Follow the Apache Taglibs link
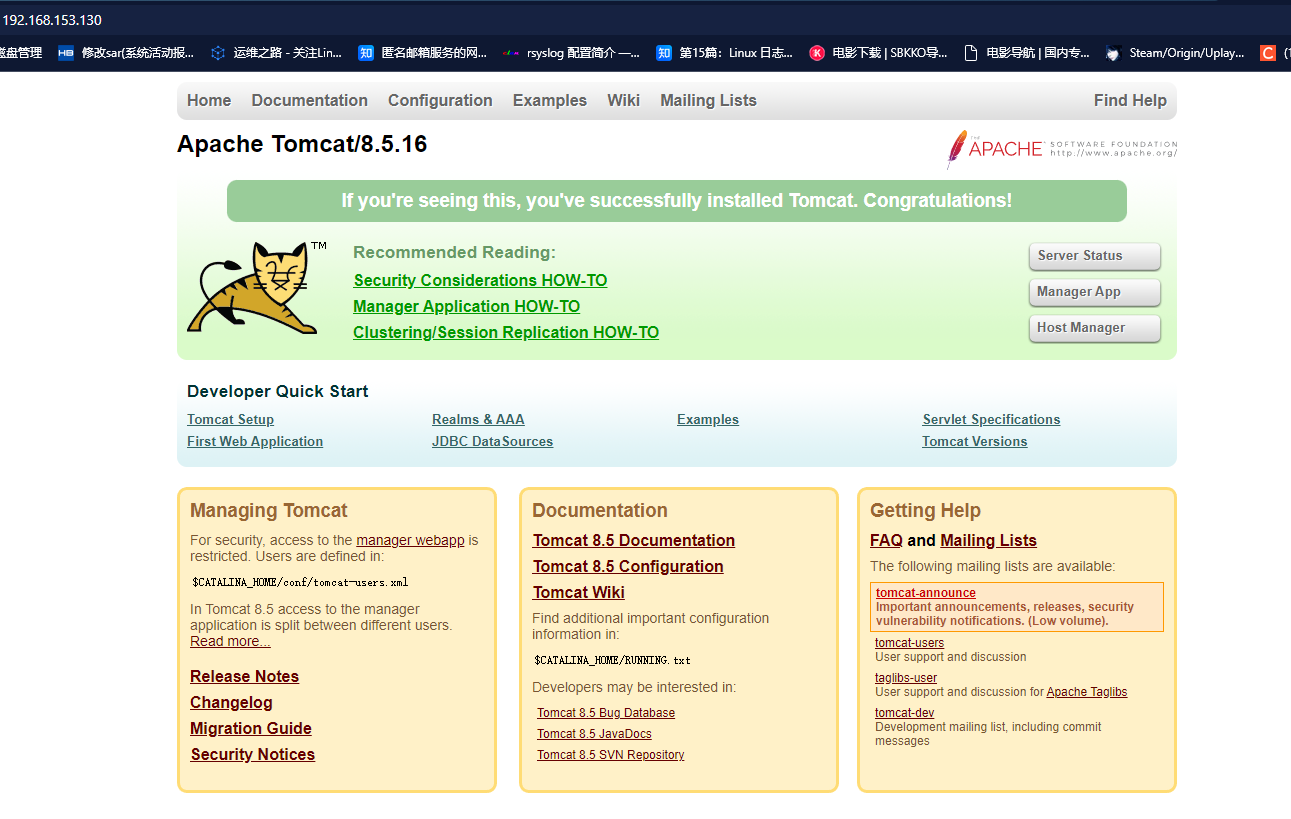This screenshot has width=1291, height=819. pyautogui.click(x=1087, y=692)
